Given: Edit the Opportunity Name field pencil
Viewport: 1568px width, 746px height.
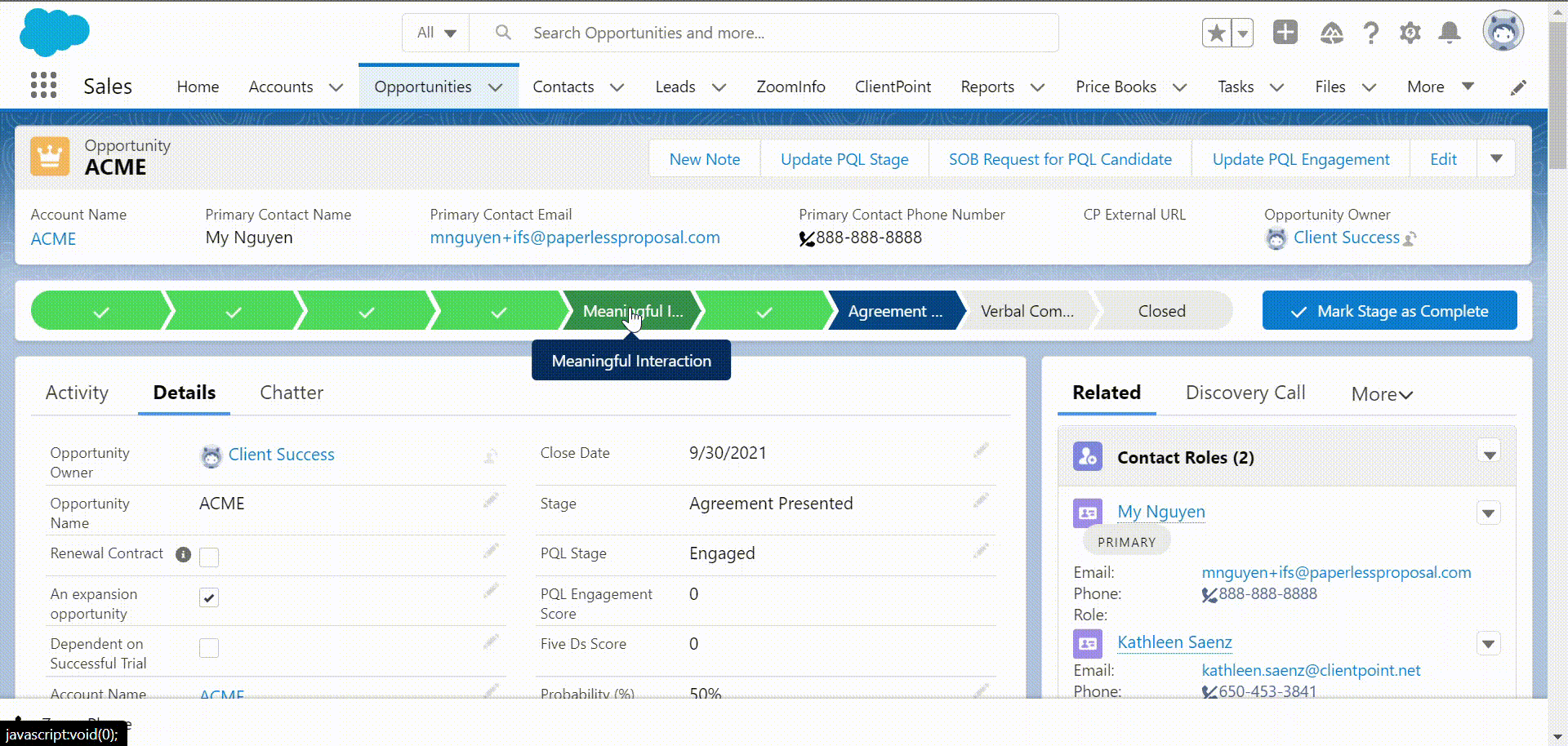Looking at the screenshot, I should click(x=491, y=500).
